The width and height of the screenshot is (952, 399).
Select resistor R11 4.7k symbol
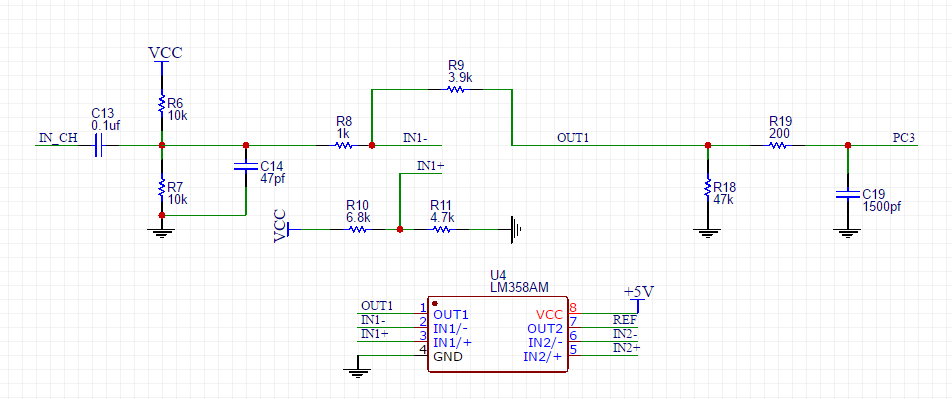(441, 230)
